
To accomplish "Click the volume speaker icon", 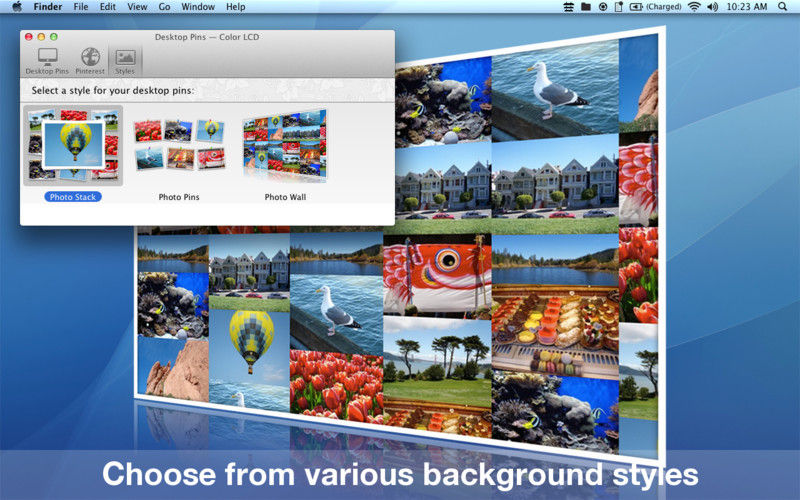I will click(x=713, y=7).
